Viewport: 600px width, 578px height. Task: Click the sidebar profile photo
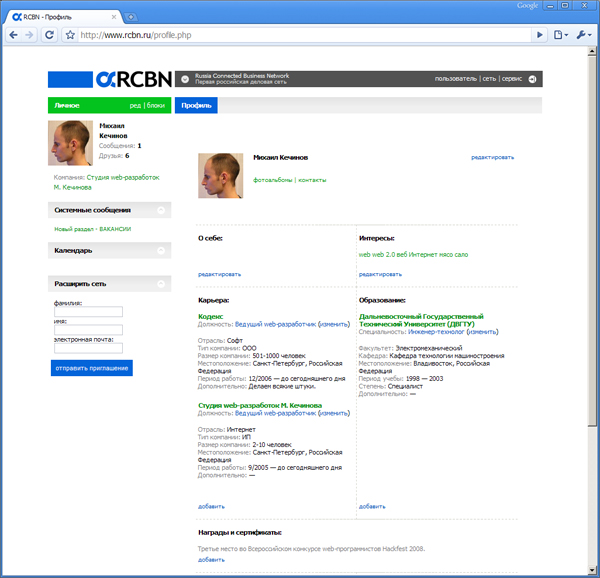(70, 143)
